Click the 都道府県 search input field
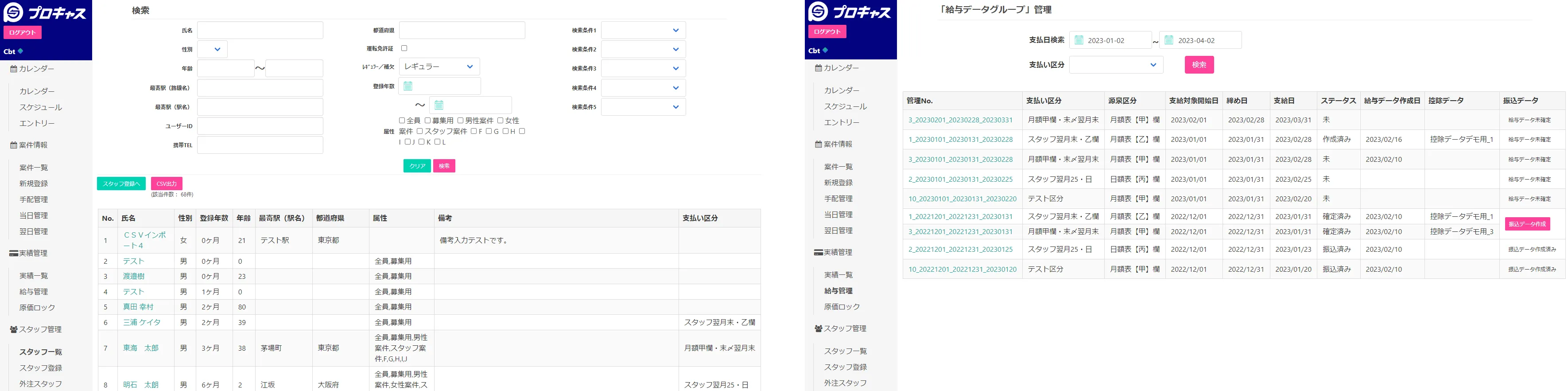The height and width of the screenshot is (391, 1568). point(462,31)
